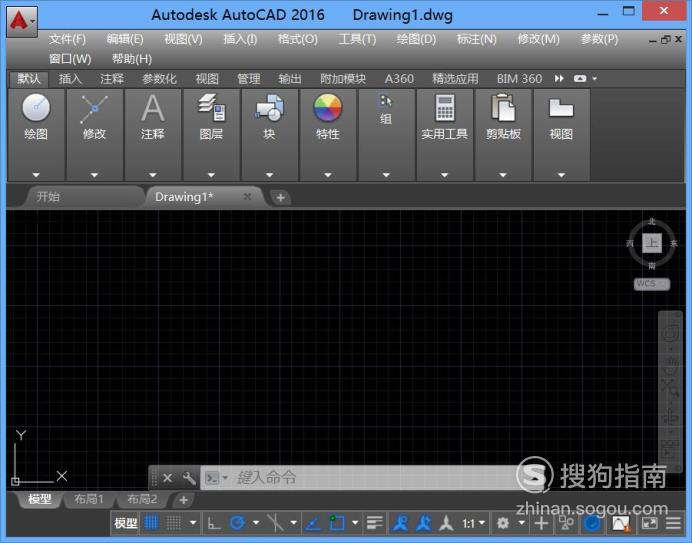Toggle snap mode dotted grid icon

point(173,523)
